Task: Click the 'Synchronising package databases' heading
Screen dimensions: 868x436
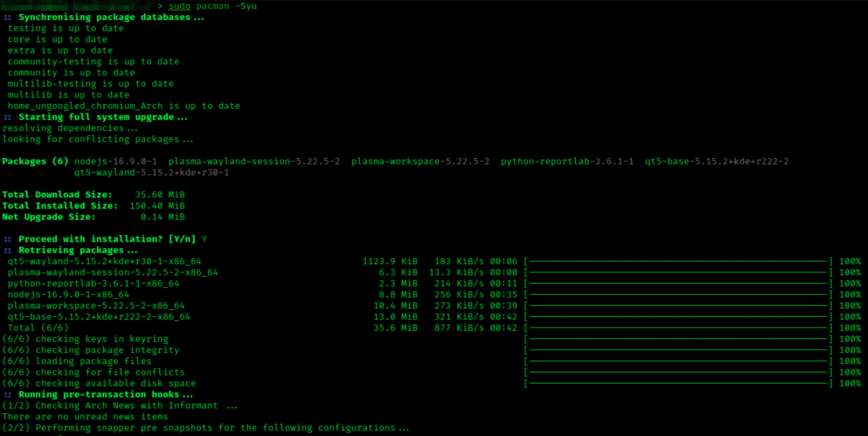Action: pos(110,18)
